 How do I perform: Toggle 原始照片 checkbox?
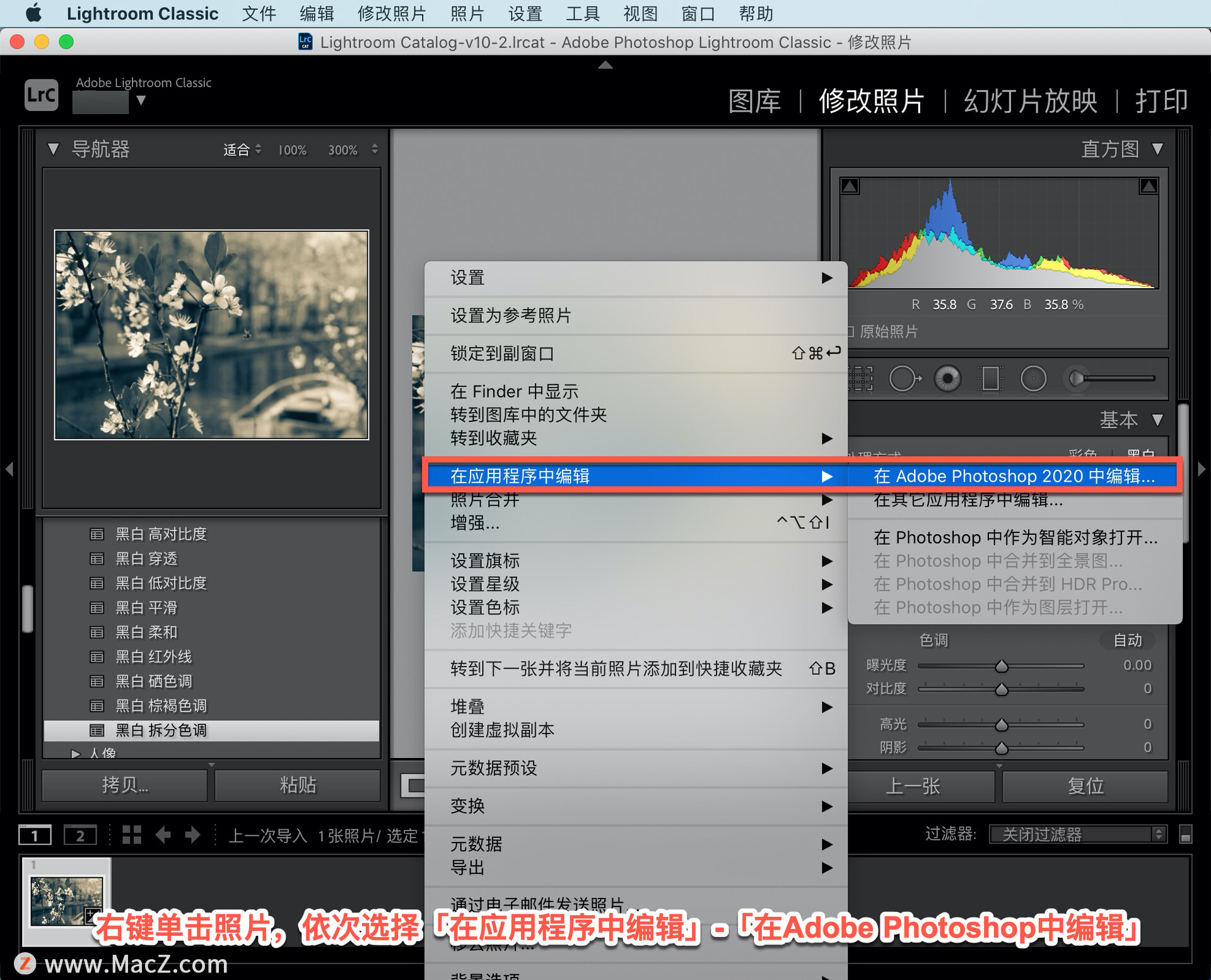pyautogui.click(x=850, y=332)
